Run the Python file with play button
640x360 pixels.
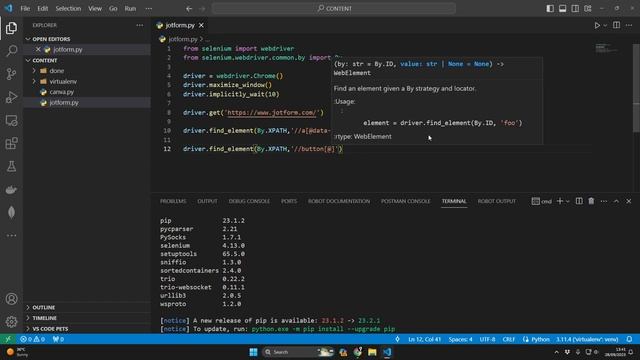[x=597, y=25]
